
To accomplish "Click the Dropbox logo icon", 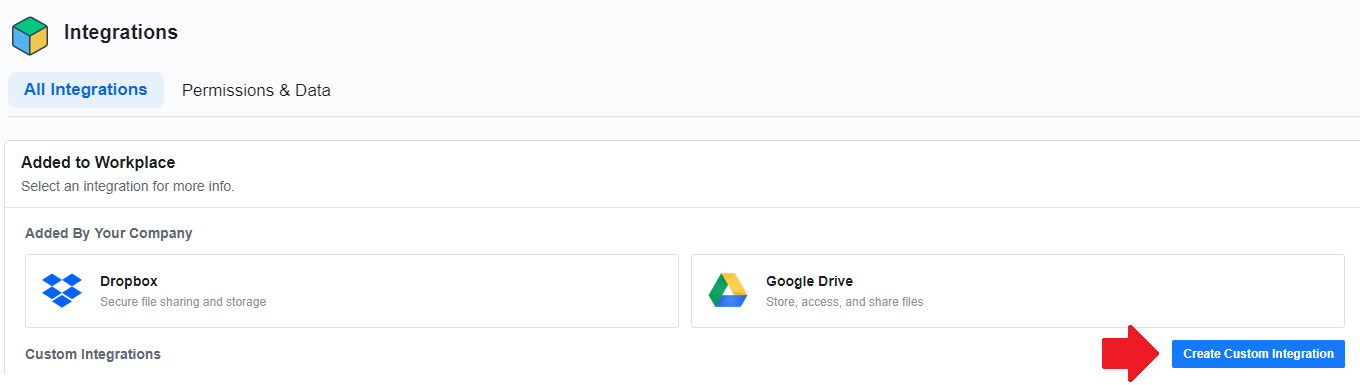I will 62,290.
